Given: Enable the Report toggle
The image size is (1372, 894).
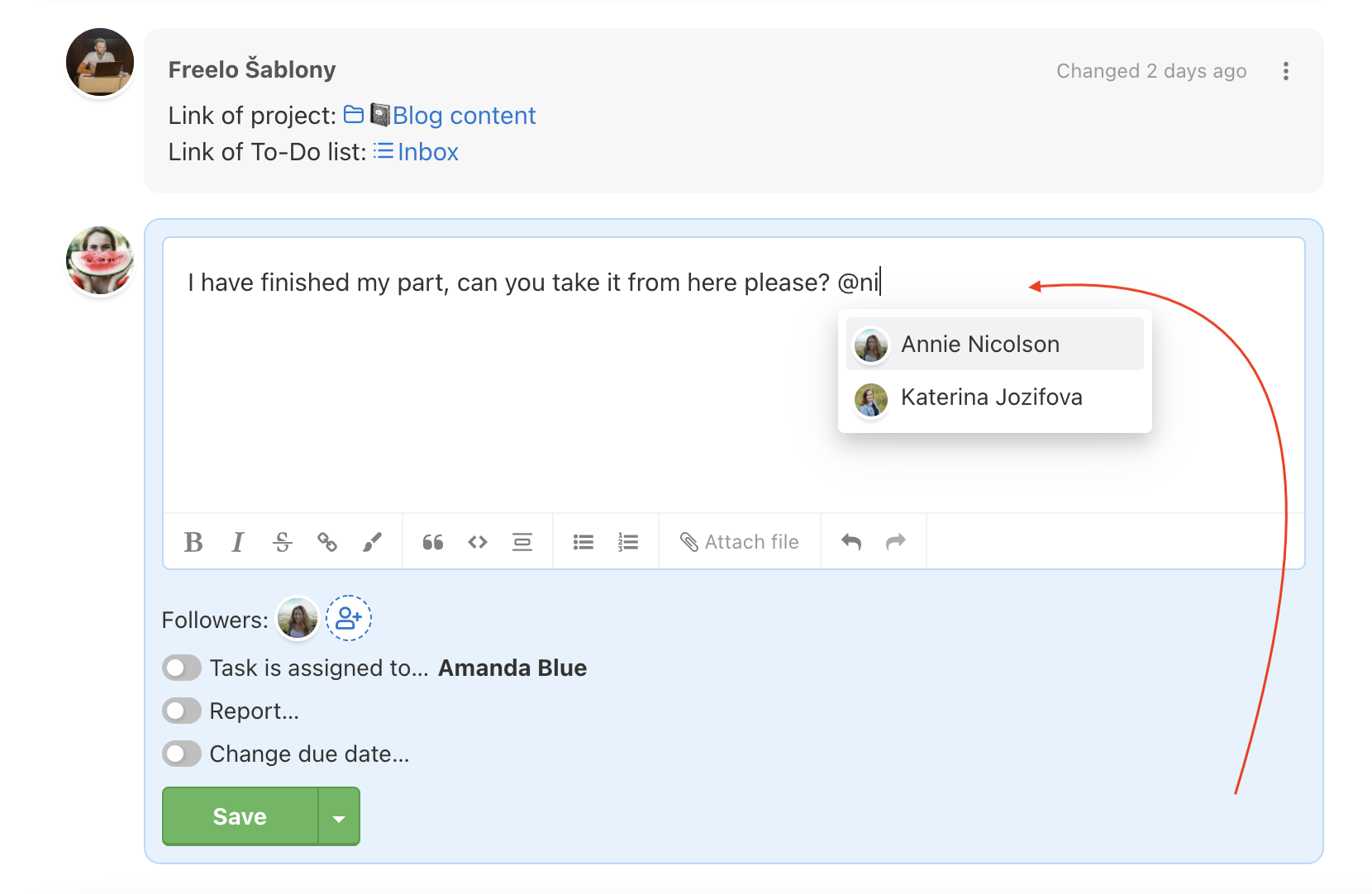Looking at the screenshot, I should (182, 711).
